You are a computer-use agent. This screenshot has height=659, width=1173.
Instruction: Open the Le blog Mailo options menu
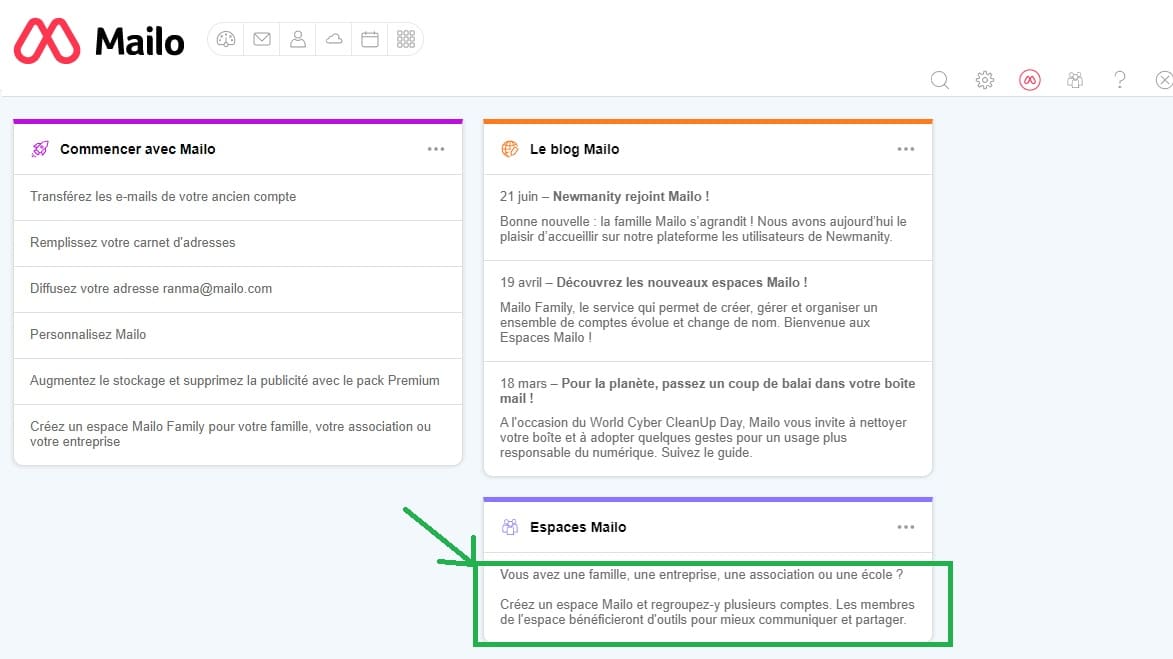(906, 149)
